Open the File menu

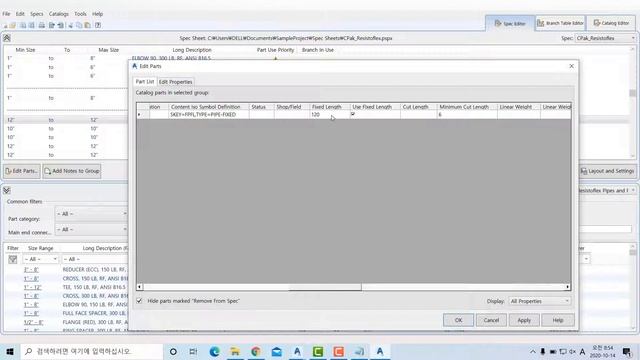6,14
